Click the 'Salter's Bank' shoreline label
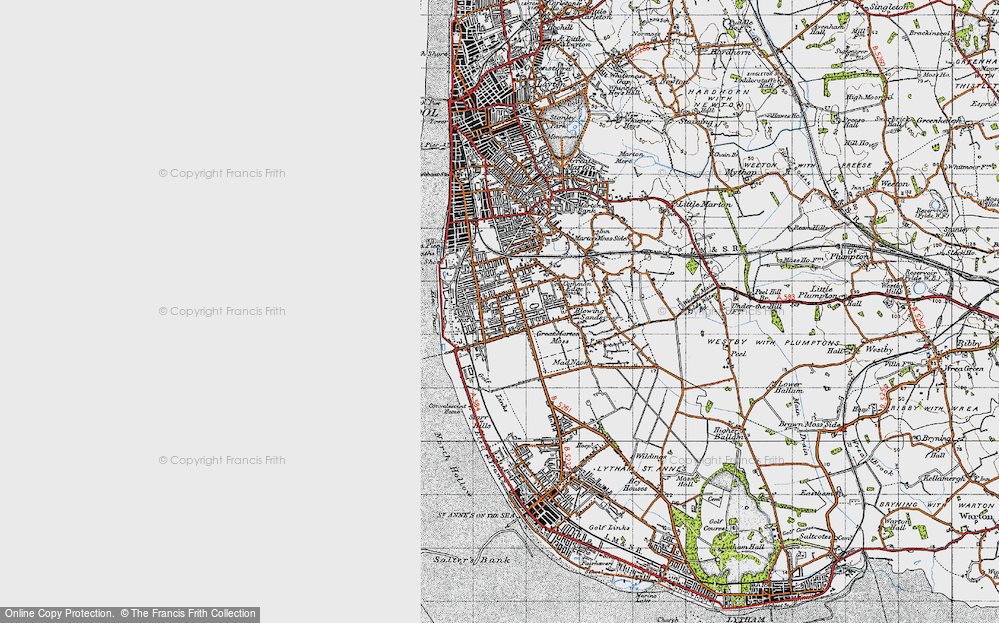Image resolution: width=999 pixels, height=623 pixels. [x=472, y=560]
